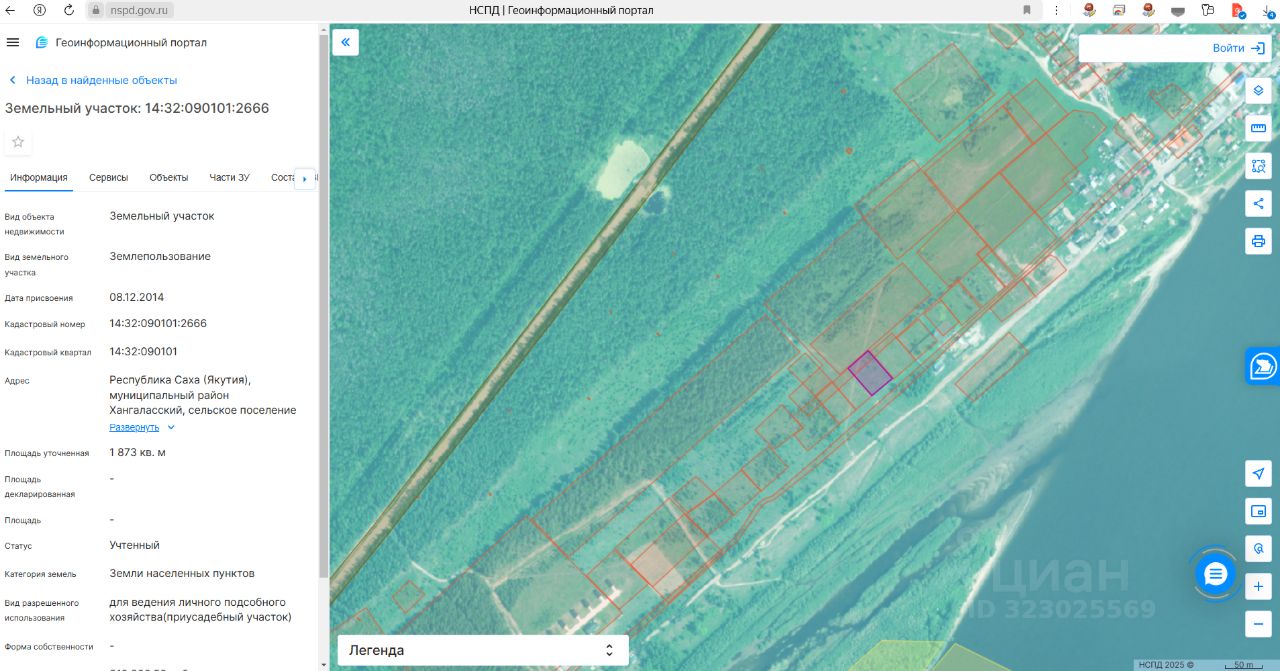Open the overview mini-map tool
Screen dimensions: 1280x671
(x=1258, y=511)
